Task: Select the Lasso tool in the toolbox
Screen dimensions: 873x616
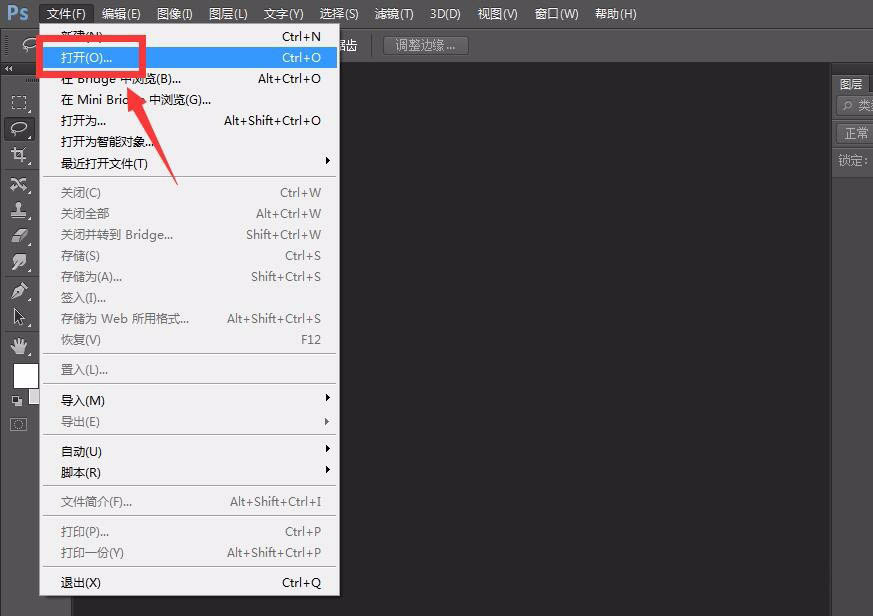Action: pyautogui.click(x=19, y=128)
